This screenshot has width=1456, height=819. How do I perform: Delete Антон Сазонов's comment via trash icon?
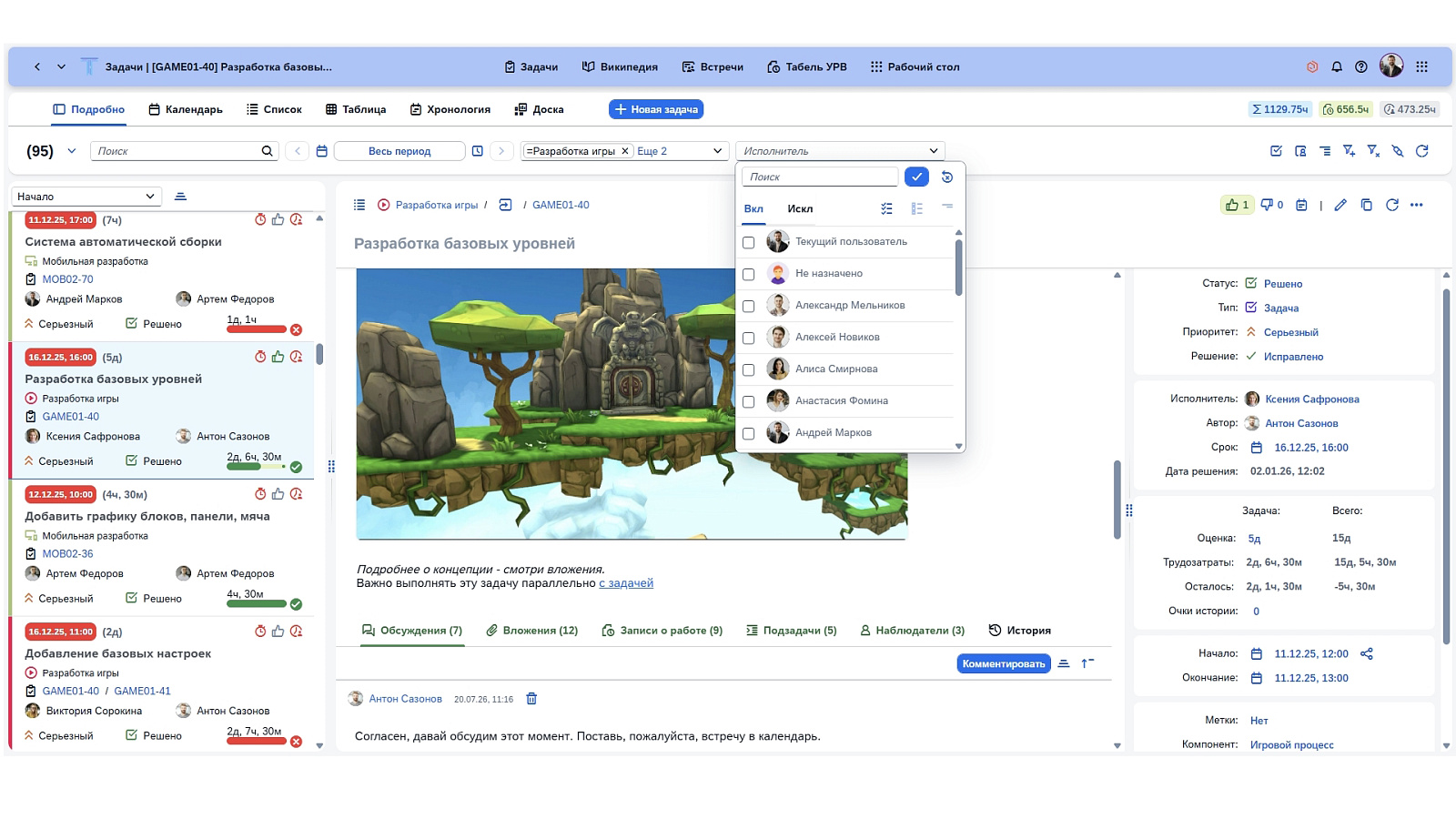point(531,699)
